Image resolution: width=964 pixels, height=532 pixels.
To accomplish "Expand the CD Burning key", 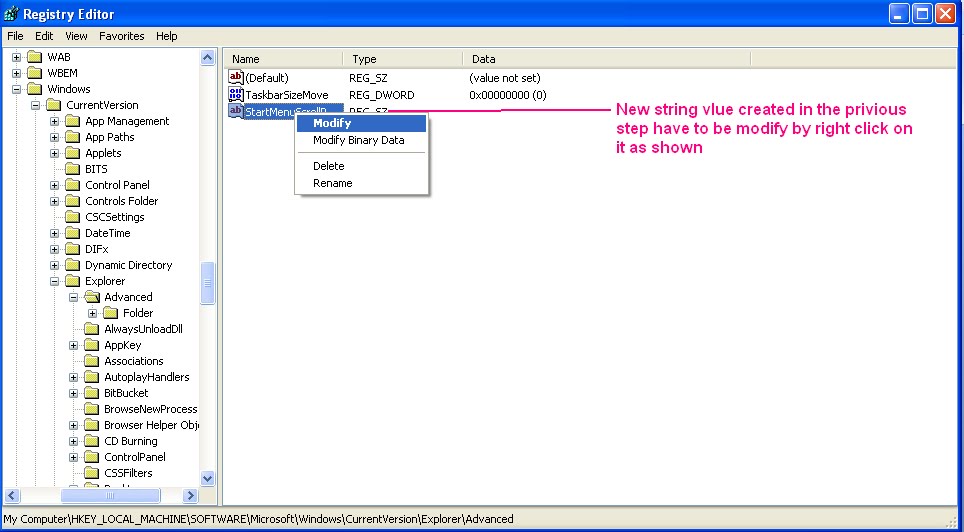I will click(74, 441).
